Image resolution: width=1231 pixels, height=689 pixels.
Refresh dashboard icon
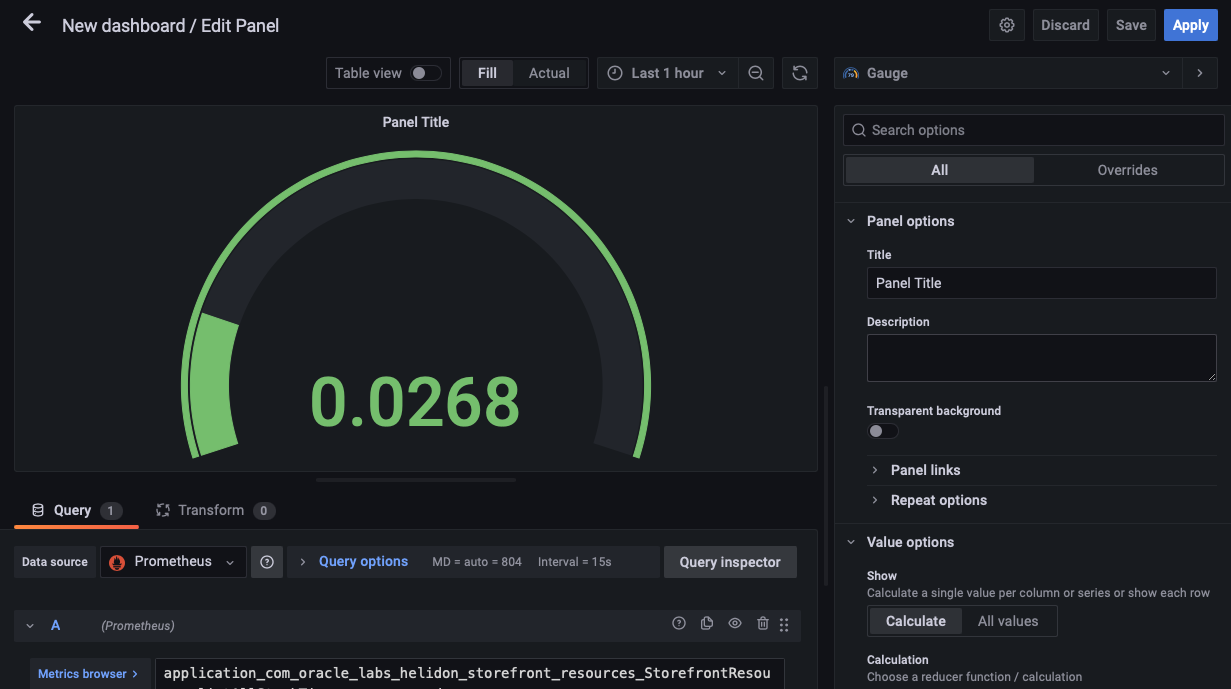800,73
